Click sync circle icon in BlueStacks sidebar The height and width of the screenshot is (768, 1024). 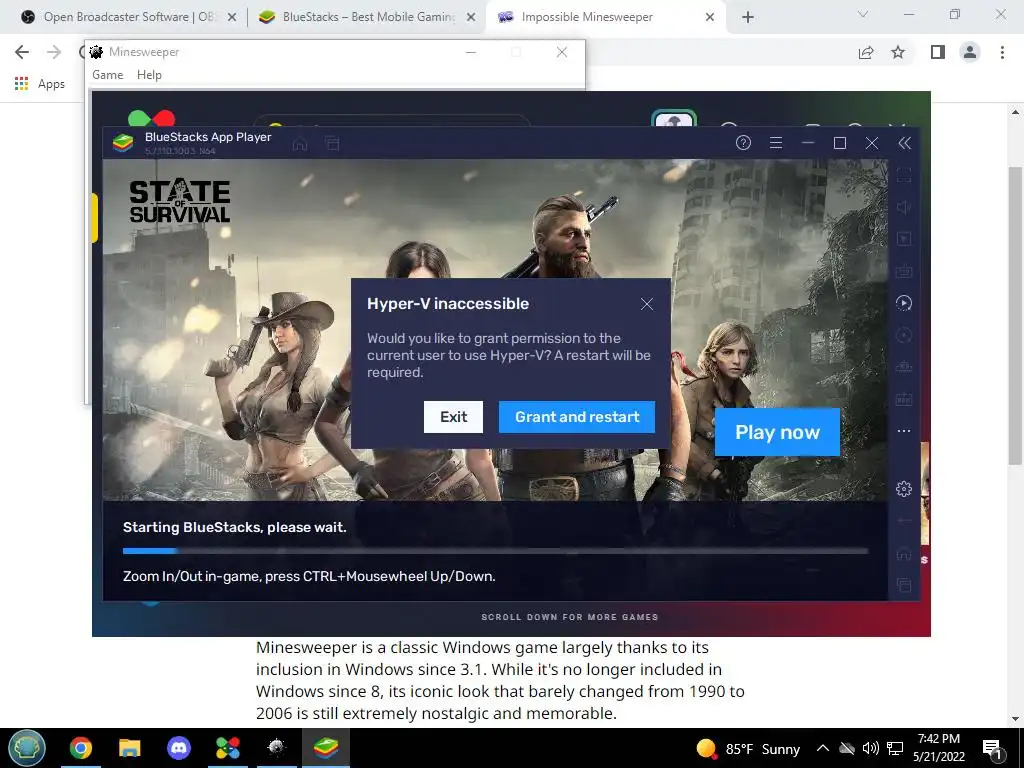[904, 335]
